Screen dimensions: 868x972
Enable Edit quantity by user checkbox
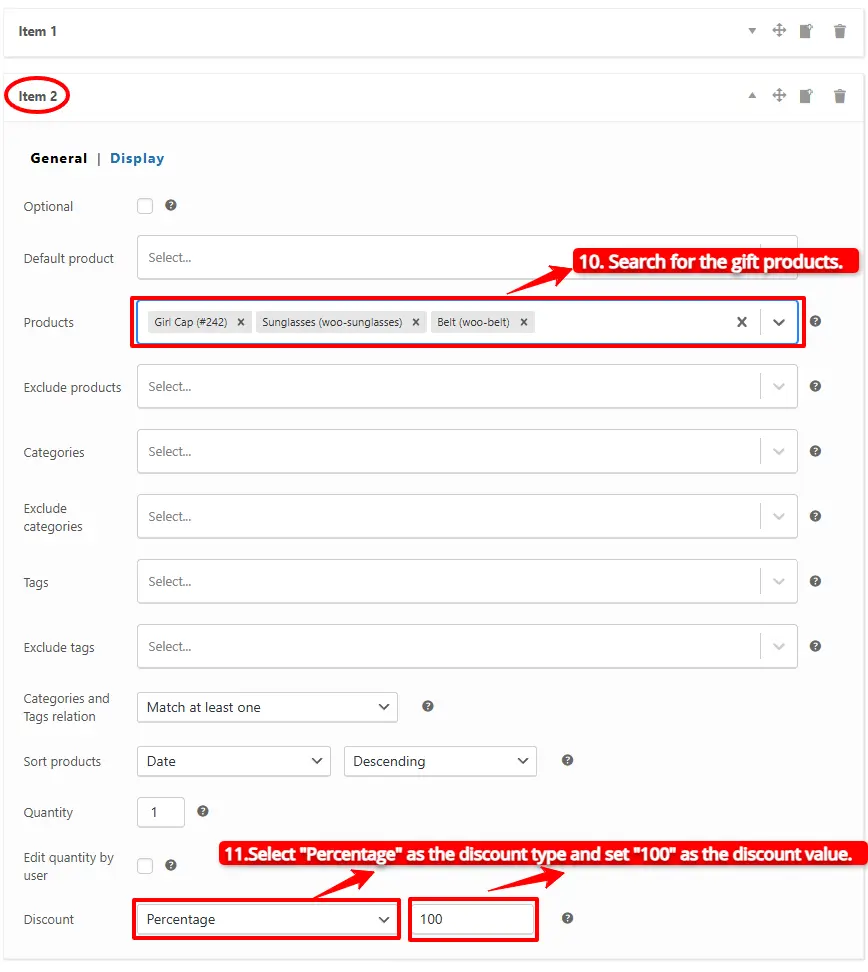point(145,865)
